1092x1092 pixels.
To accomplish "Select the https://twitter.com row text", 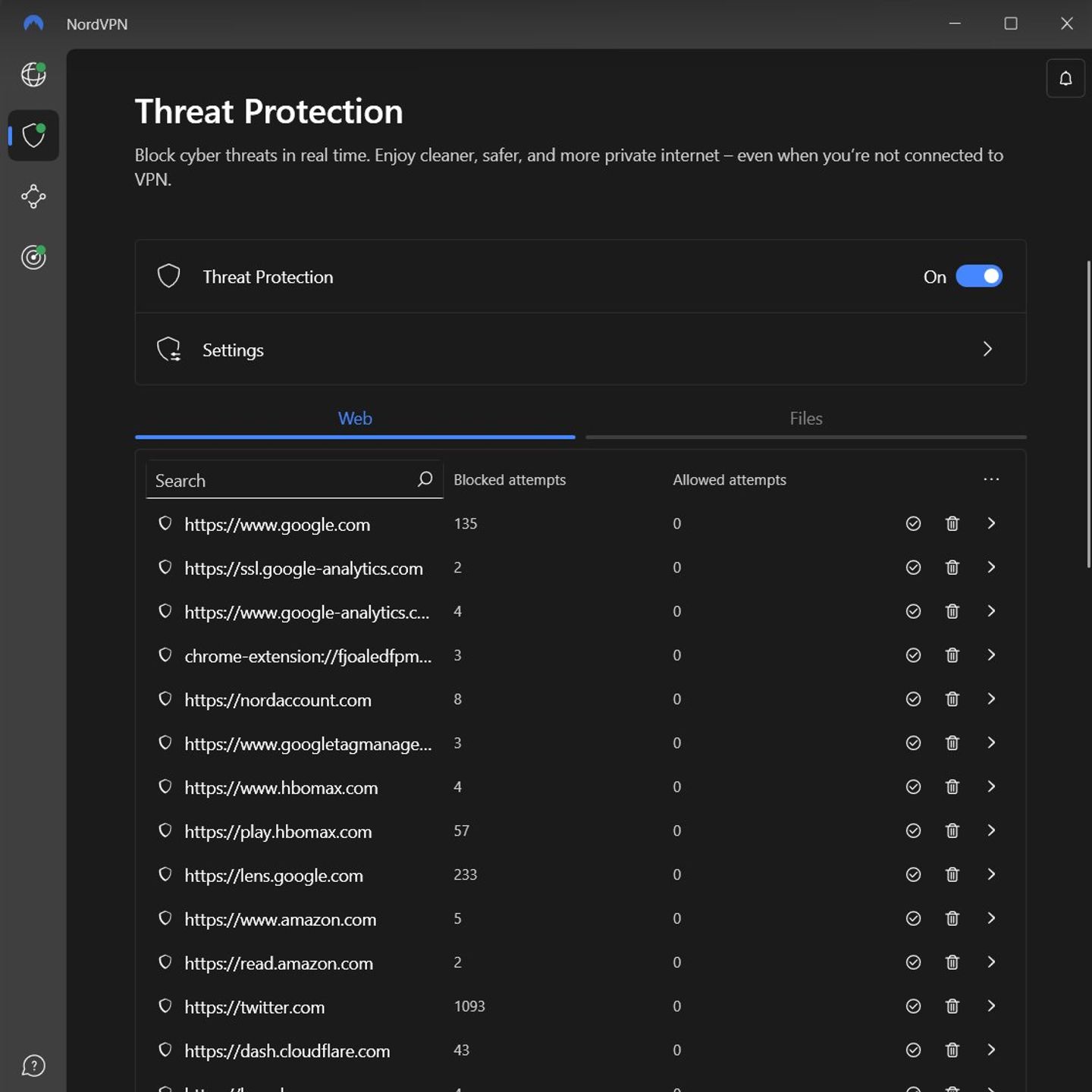I will click(254, 1008).
